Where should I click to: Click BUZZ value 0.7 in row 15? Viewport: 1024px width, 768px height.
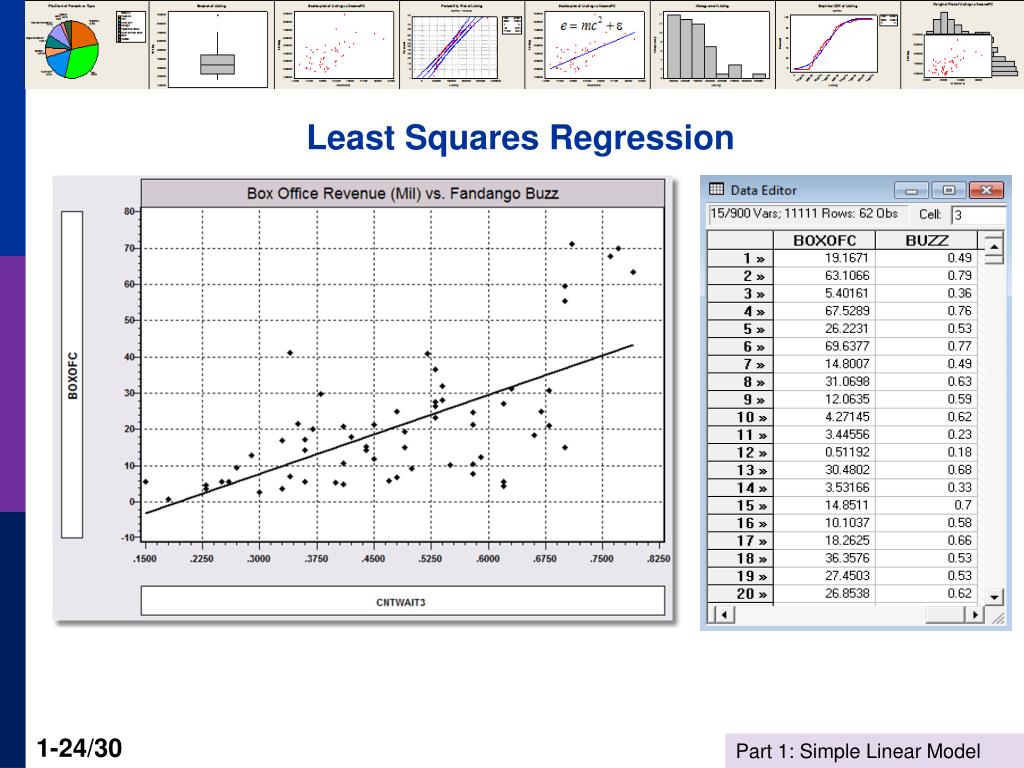926,505
